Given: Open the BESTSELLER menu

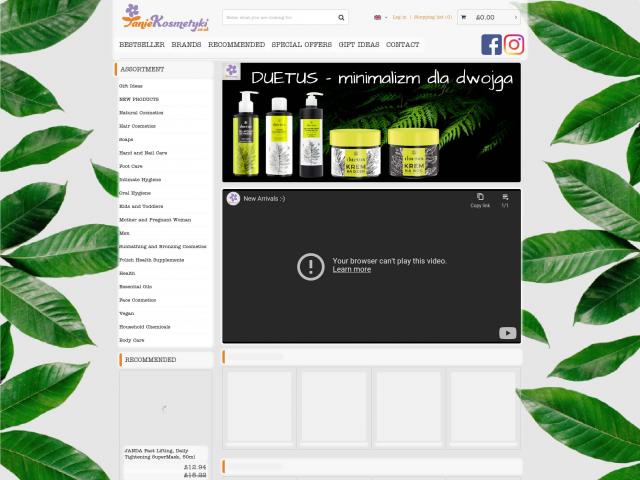Looking at the screenshot, I should click(x=142, y=44).
